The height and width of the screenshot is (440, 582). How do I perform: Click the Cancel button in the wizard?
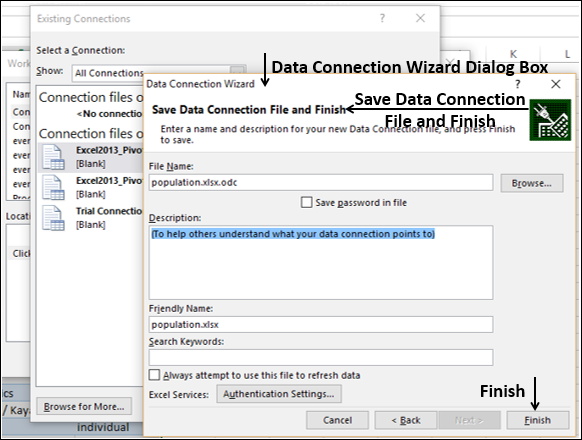pyautogui.click(x=337, y=420)
